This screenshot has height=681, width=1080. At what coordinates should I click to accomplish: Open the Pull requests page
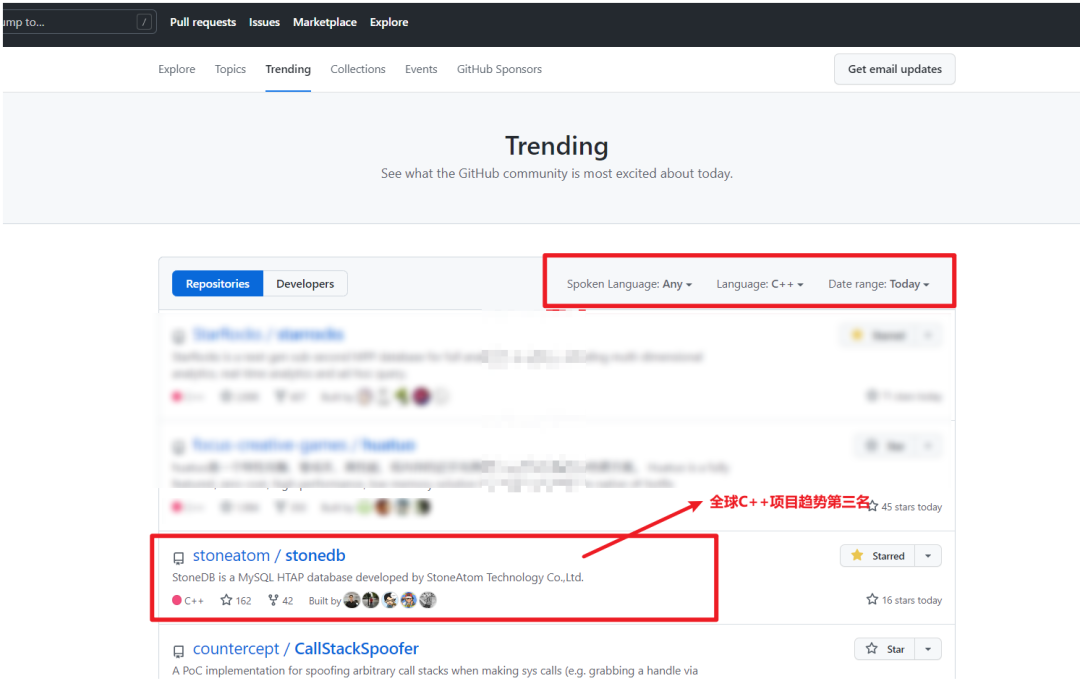(x=202, y=22)
